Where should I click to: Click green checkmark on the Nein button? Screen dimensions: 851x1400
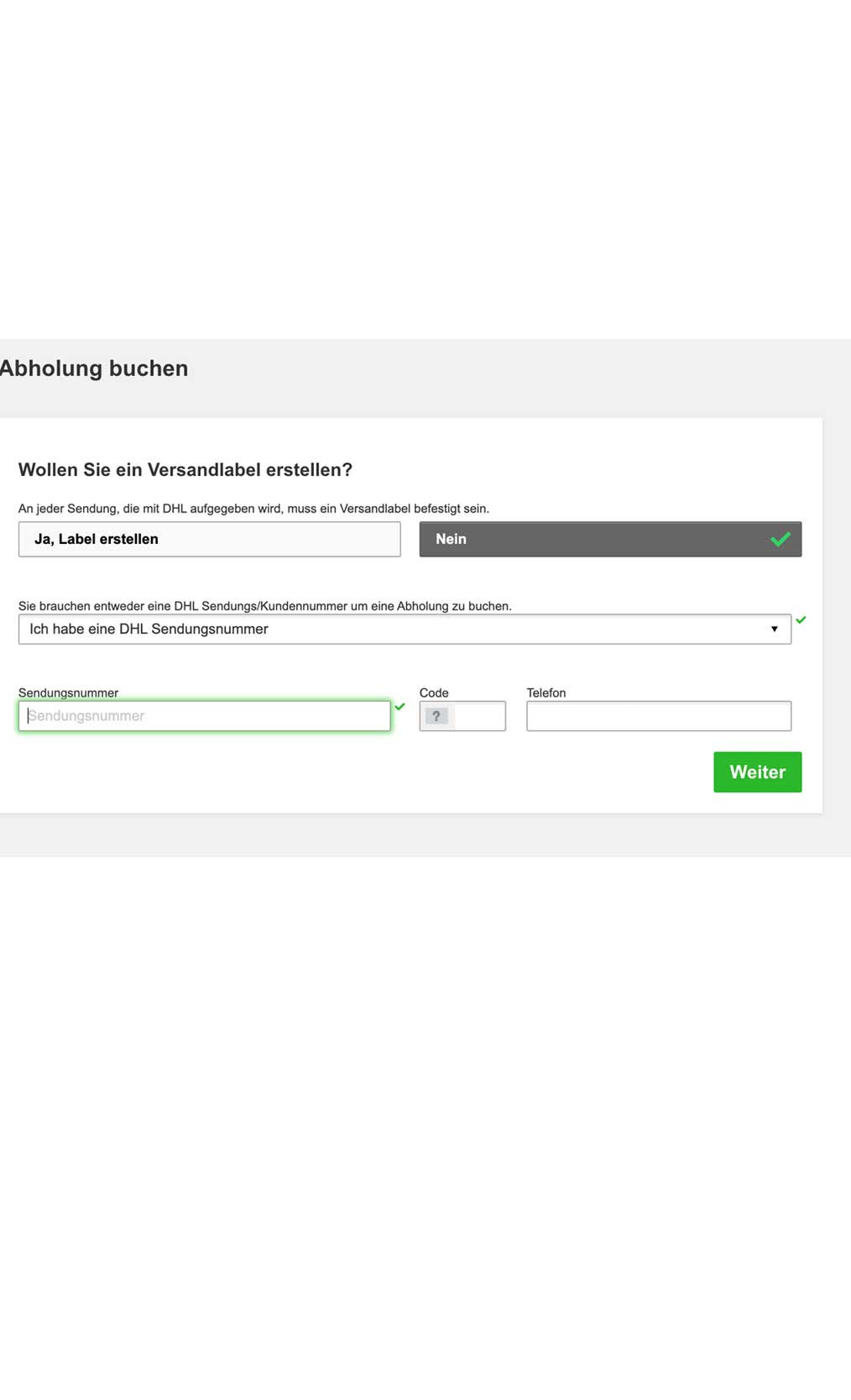pyautogui.click(x=781, y=540)
